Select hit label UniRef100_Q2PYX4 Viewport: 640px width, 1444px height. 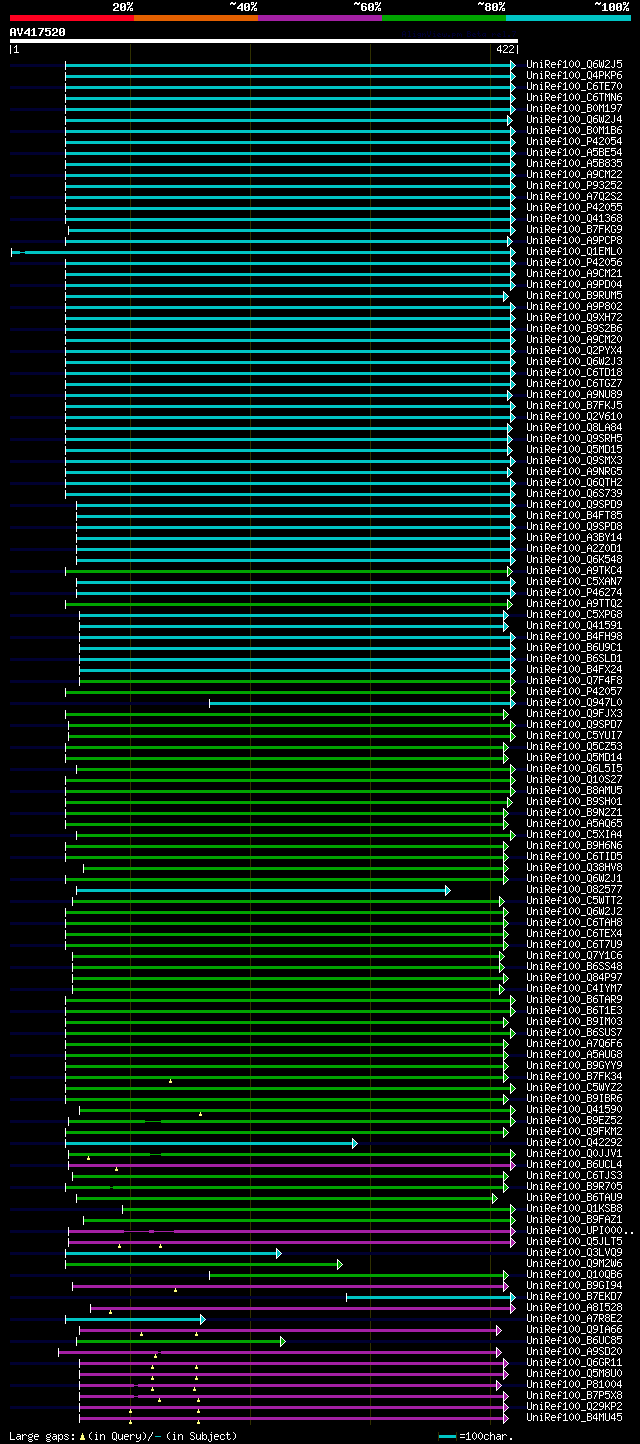(574, 350)
